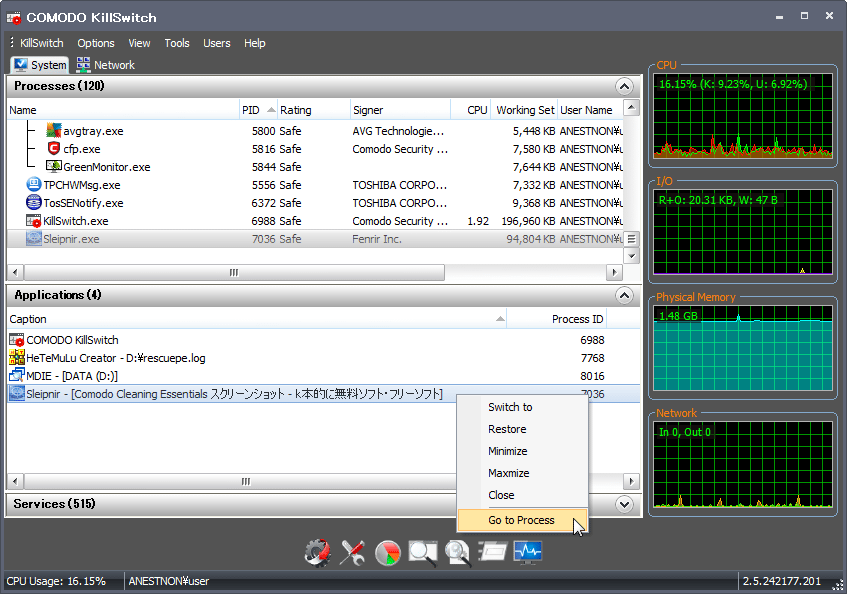Switch to the Network tab
847x594 pixels.
(105, 65)
